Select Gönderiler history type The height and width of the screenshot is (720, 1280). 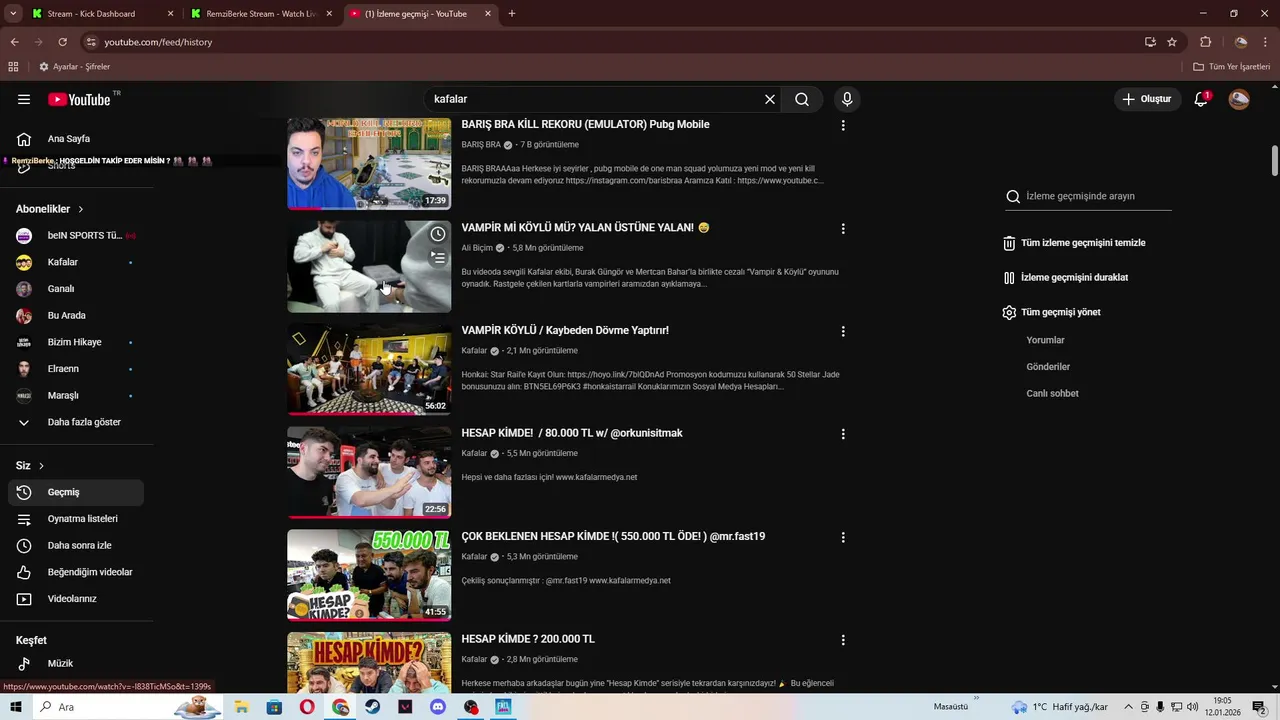tap(1048, 367)
